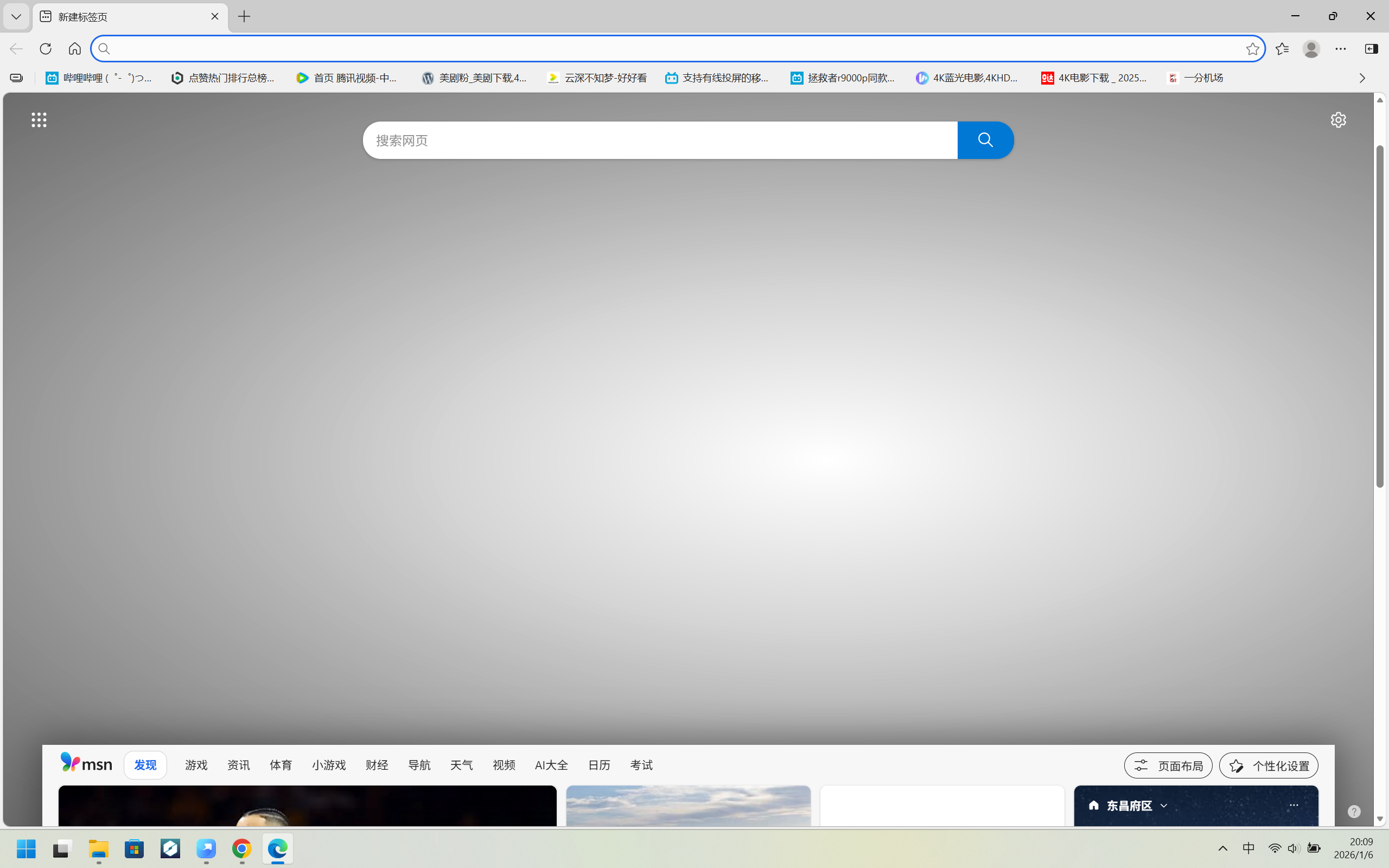Viewport: 1389px width, 868px height.
Task: Open the user profile avatar
Action: [x=1311, y=49]
